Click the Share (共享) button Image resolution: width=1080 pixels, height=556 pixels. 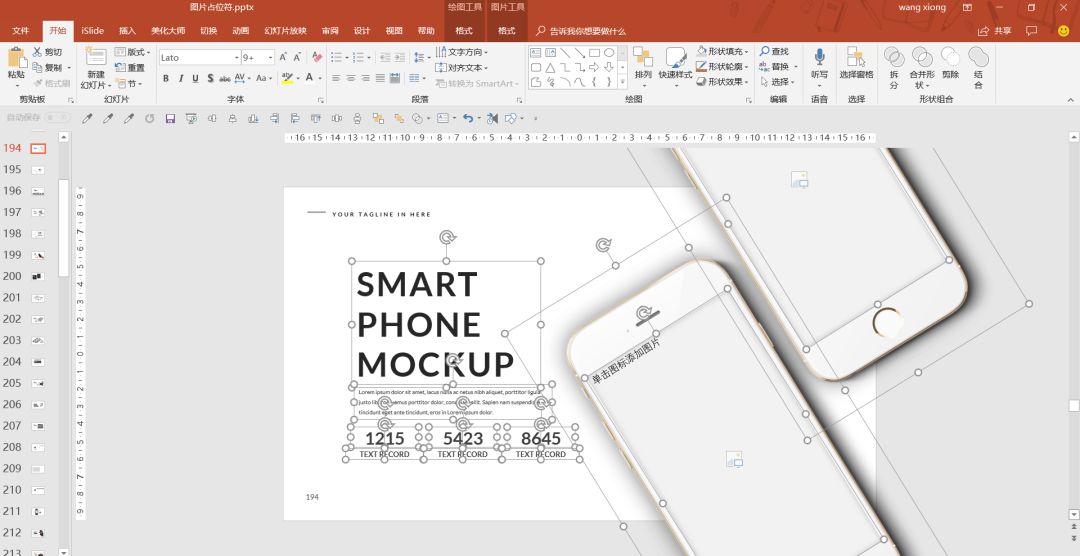pos(996,31)
